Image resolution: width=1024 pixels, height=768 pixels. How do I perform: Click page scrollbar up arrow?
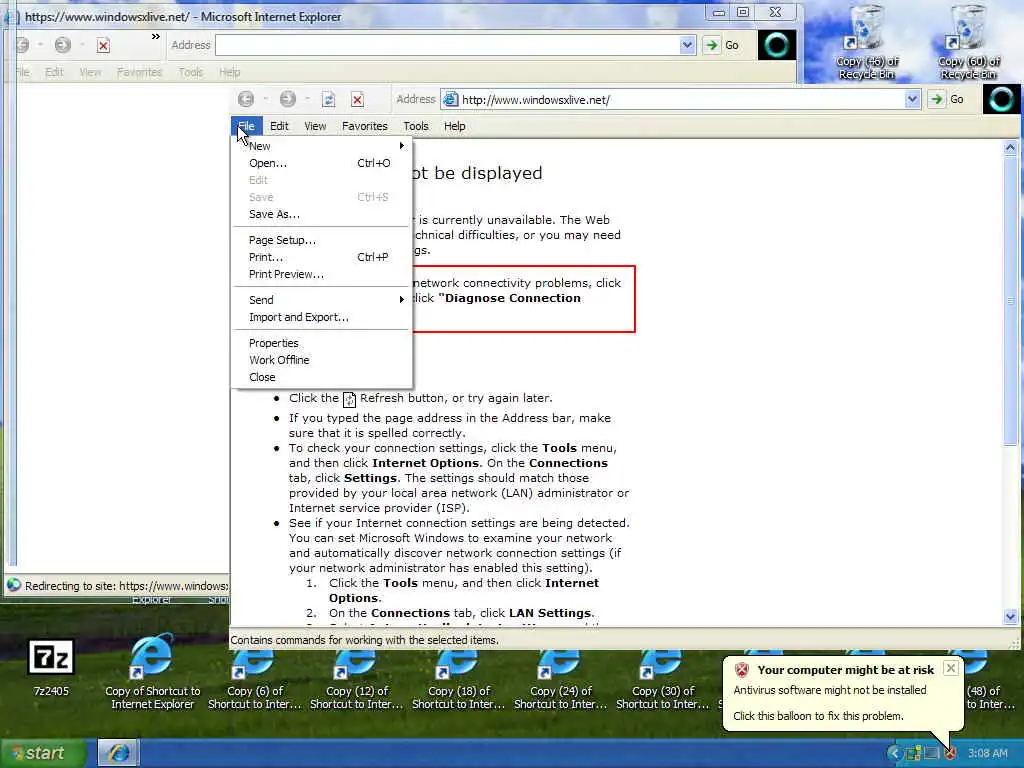[1010, 148]
